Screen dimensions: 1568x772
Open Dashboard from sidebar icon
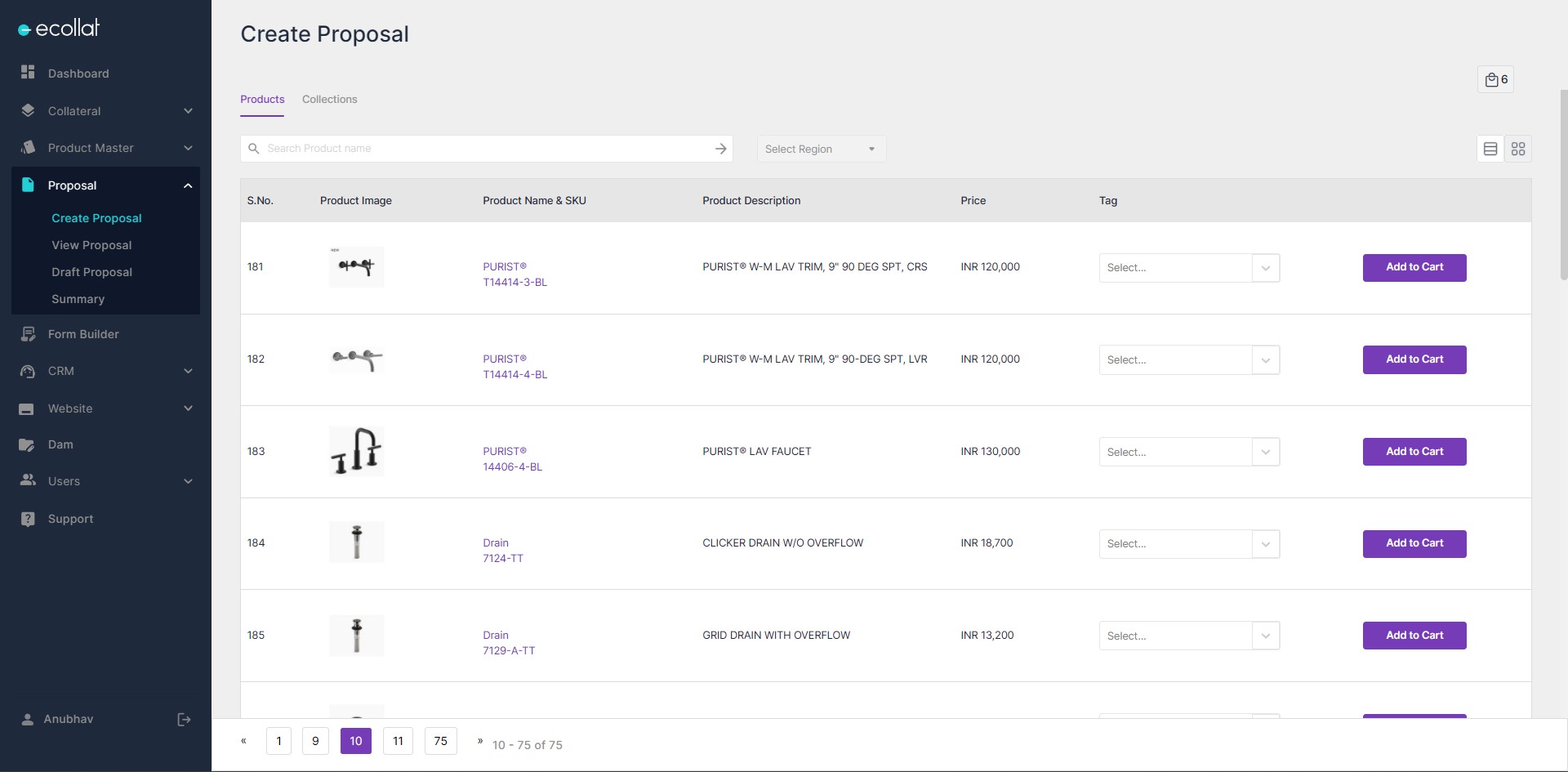[28, 73]
